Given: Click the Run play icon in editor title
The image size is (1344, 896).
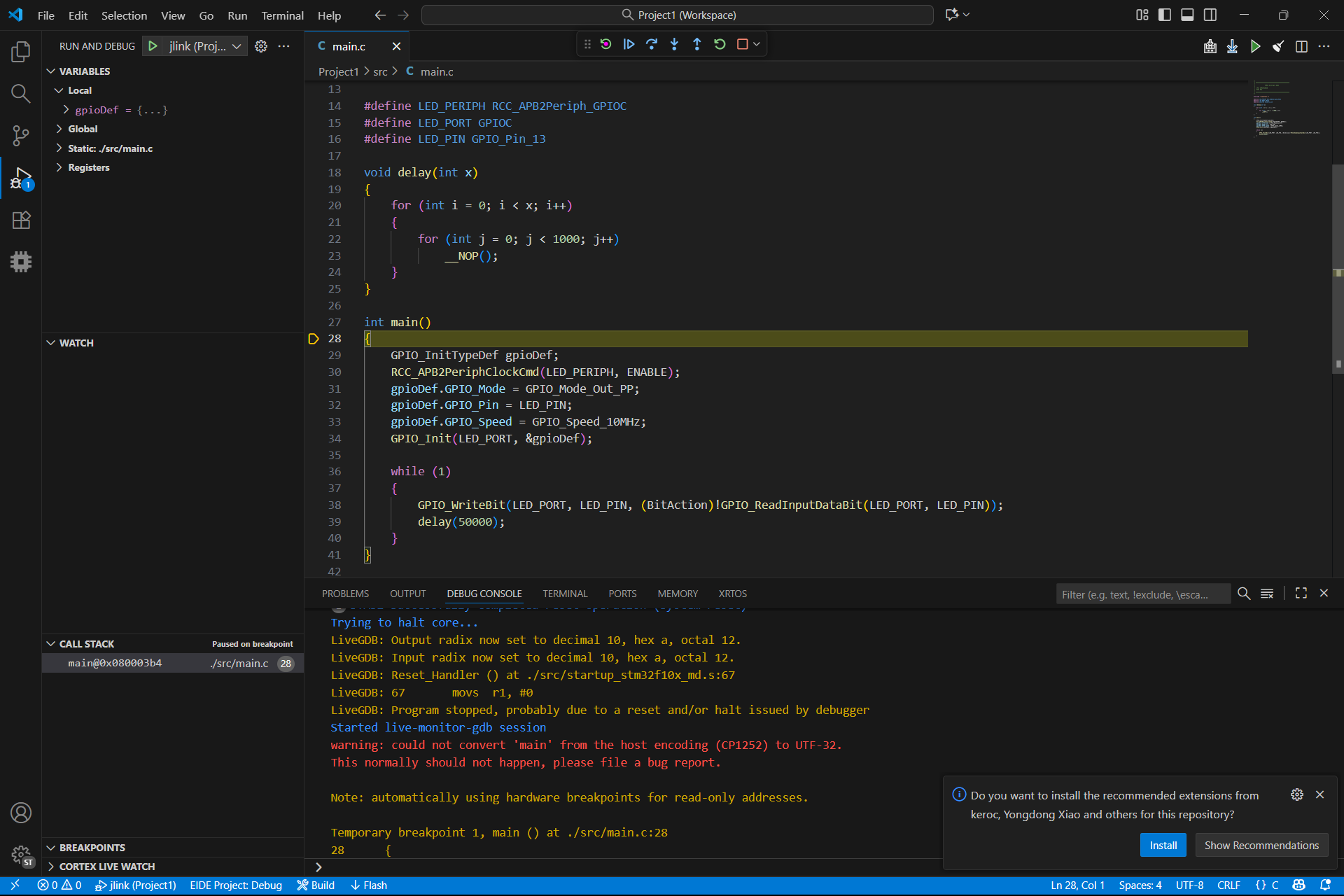Looking at the screenshot, I should click(x=1256, y=46).
